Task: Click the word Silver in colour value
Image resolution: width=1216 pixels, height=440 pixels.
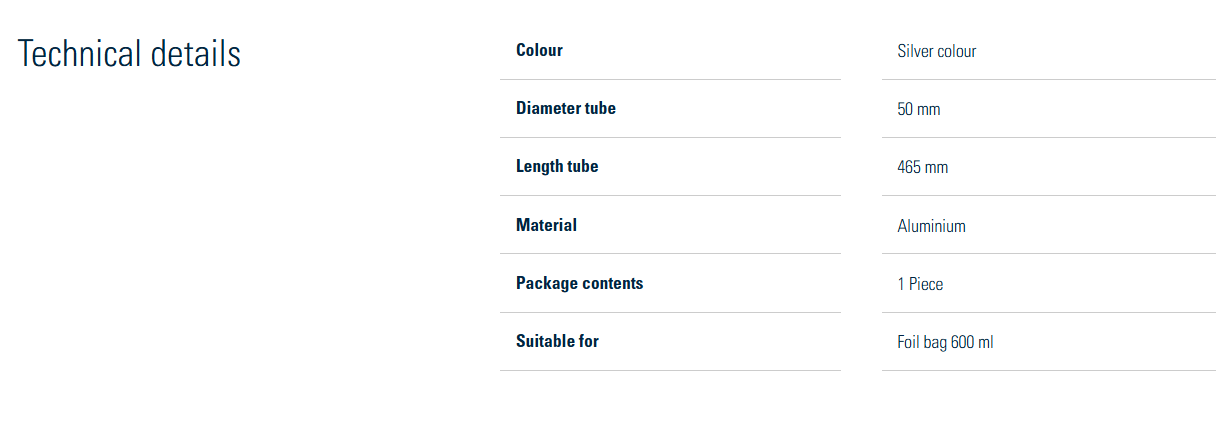Action: pos(914,51)
